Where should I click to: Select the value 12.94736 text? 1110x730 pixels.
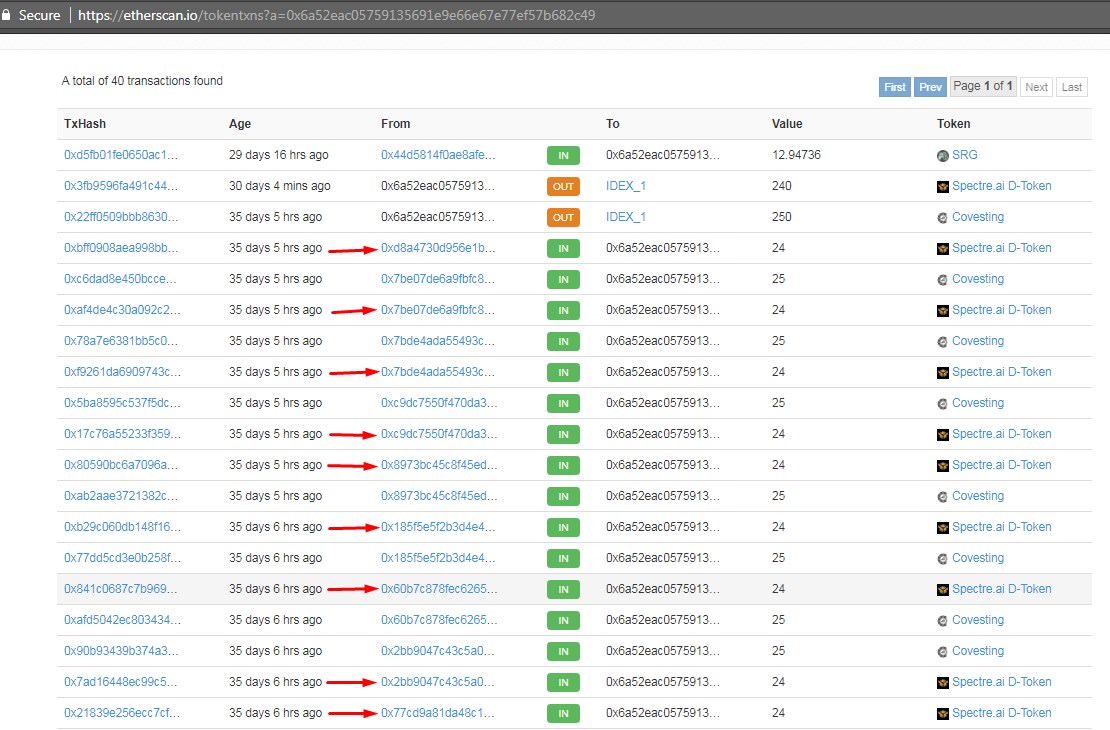point(796,154)
